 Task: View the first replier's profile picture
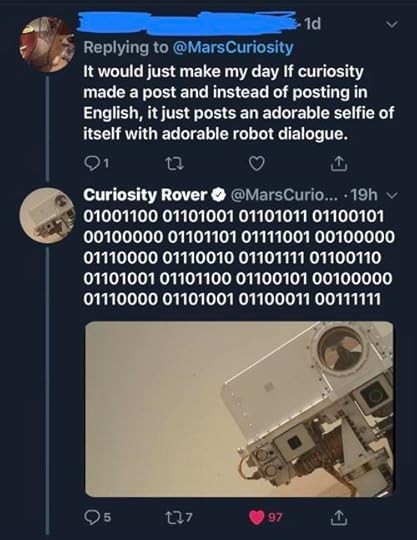tap(47, 44)
